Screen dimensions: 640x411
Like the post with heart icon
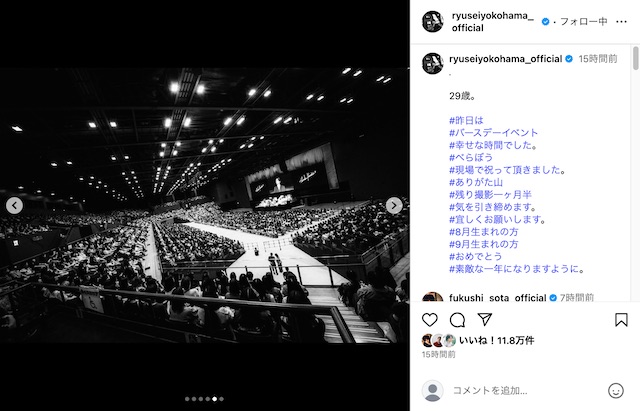pos(429,320)
